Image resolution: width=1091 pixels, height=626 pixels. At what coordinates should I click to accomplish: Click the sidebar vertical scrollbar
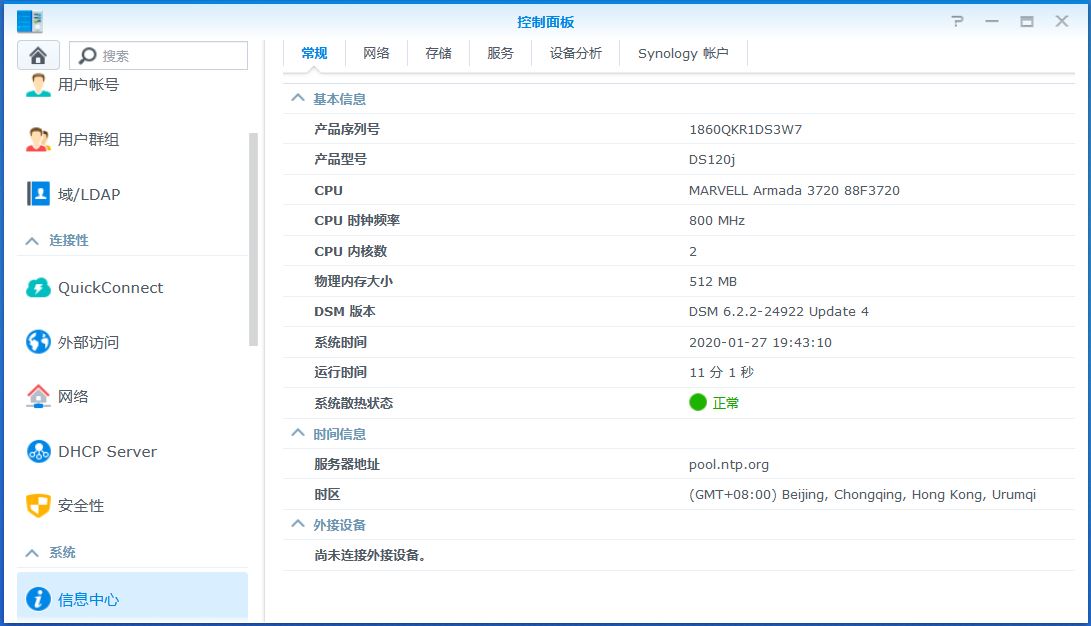253,239
